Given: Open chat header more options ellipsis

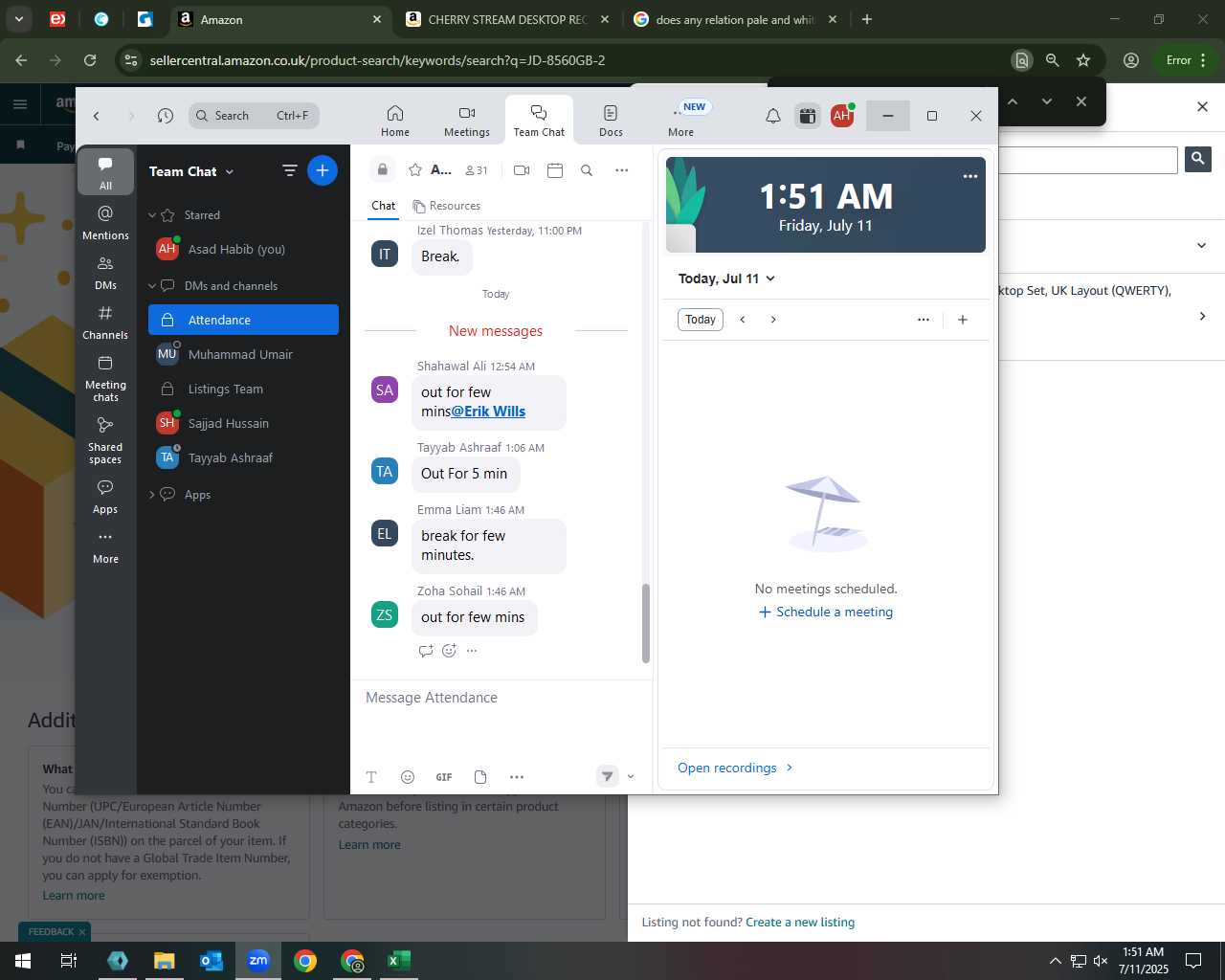Looking at the screenshot, I should [622, 170].
